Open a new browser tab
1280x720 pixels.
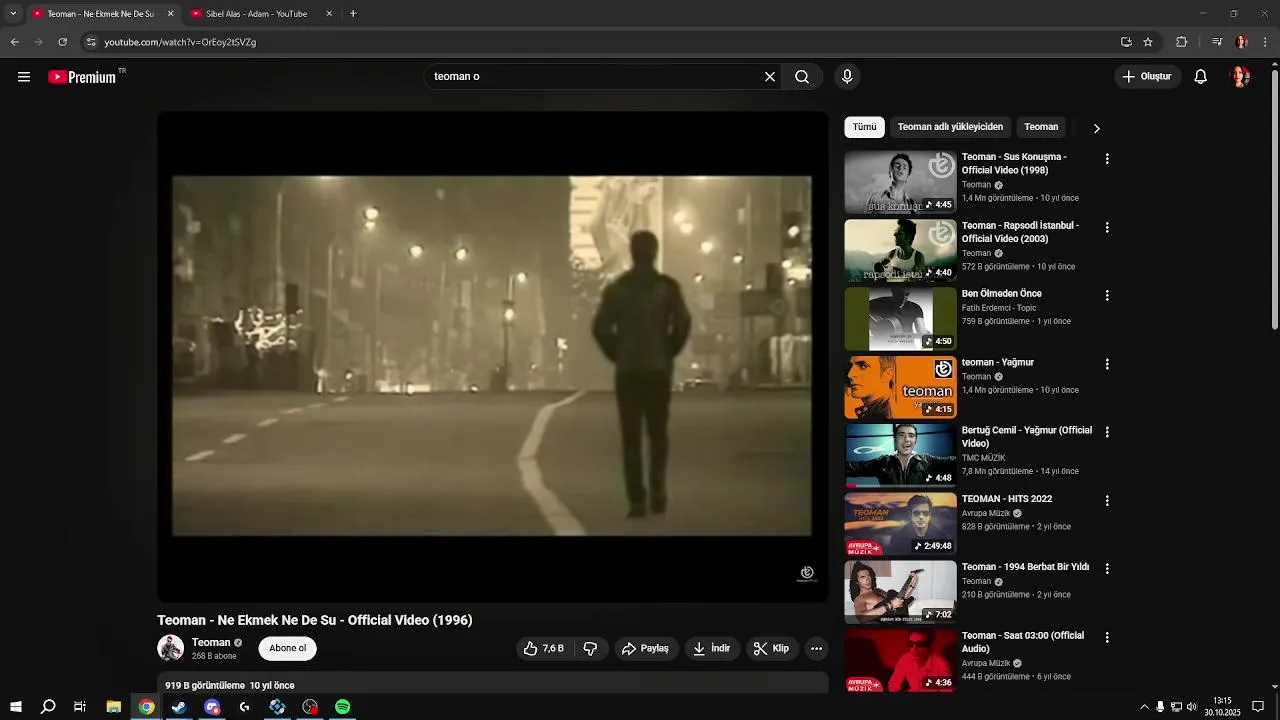coord(353,14)
